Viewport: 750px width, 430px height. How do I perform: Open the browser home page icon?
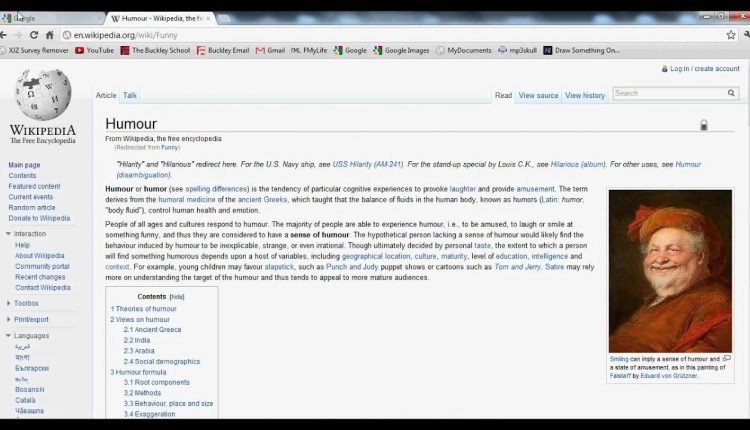coord(49,35)
